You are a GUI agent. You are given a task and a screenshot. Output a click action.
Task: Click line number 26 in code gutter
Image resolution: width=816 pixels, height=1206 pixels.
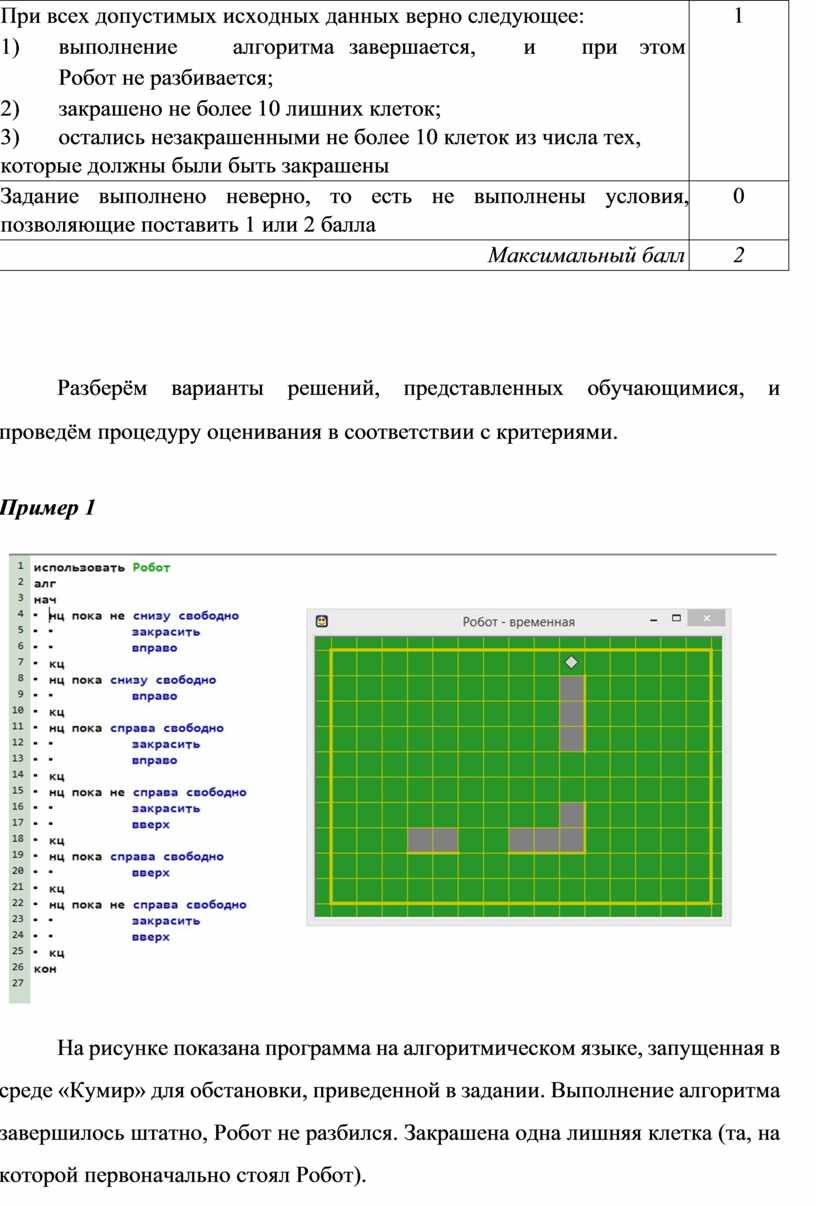point(19,968)
